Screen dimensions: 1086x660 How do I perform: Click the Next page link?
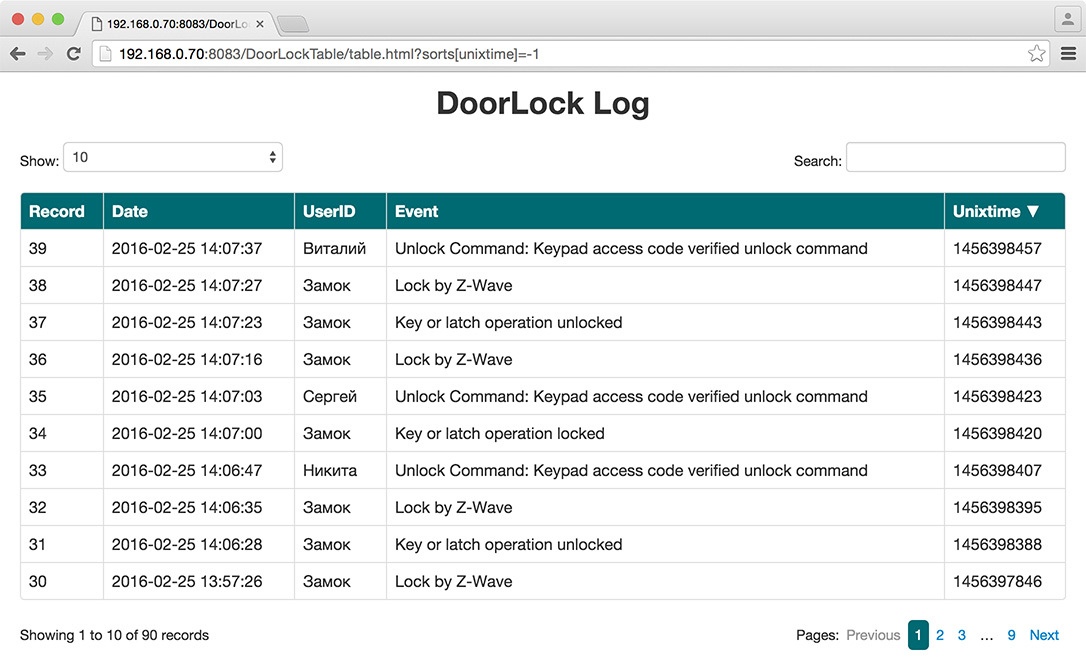coord(1044,635)
